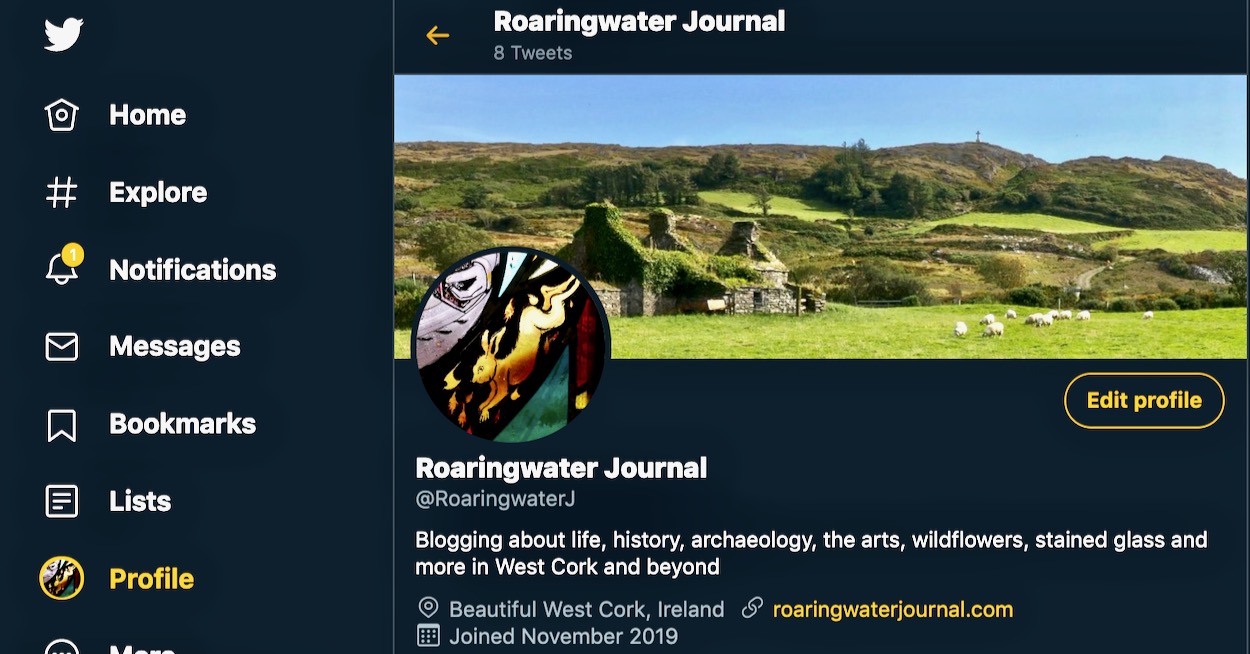Go to the Home menu item

pos(147,115)
